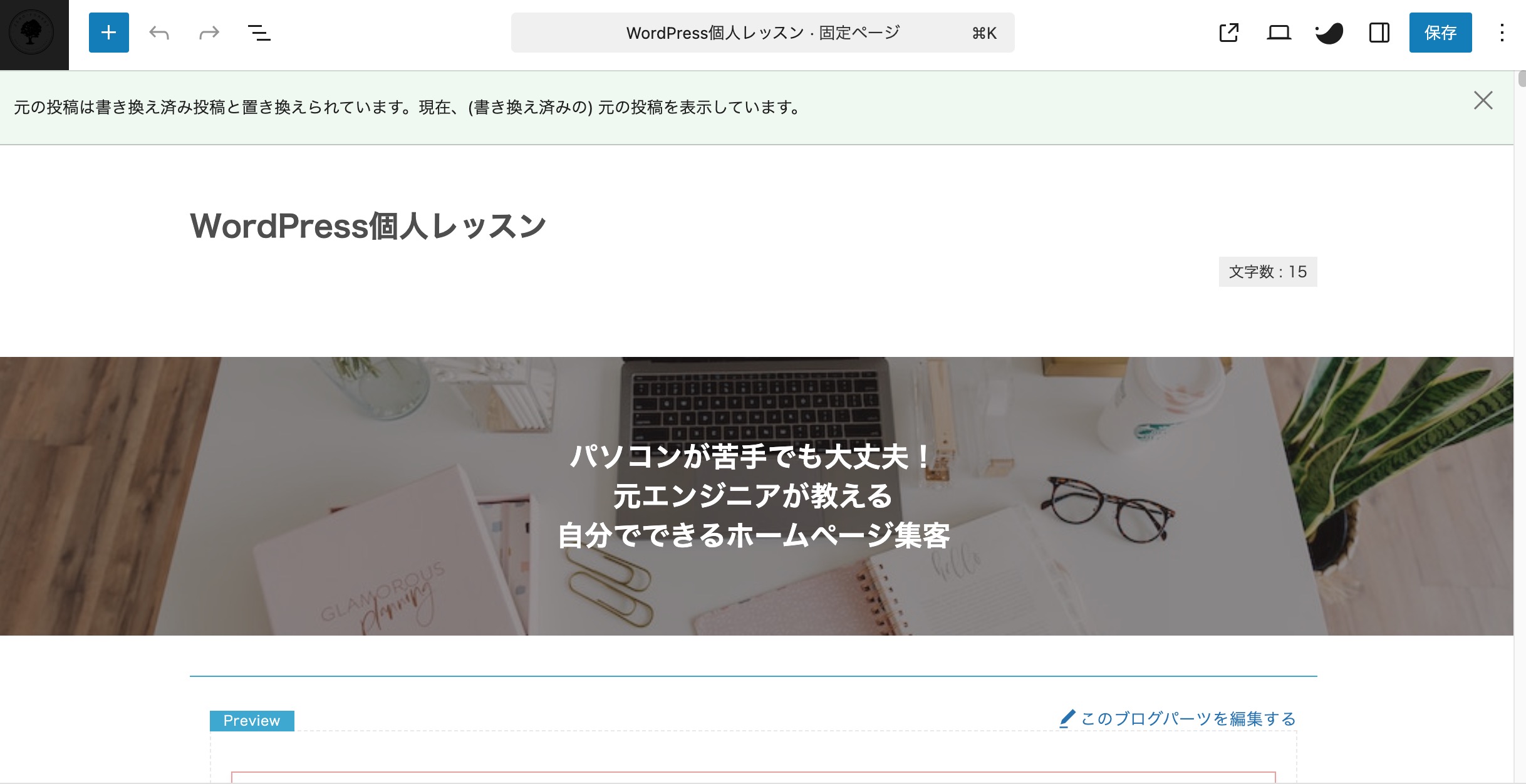Open the three-dot options menu
The height and width of the screenshot is (784, 1526).
click(x=1502, y=33)
